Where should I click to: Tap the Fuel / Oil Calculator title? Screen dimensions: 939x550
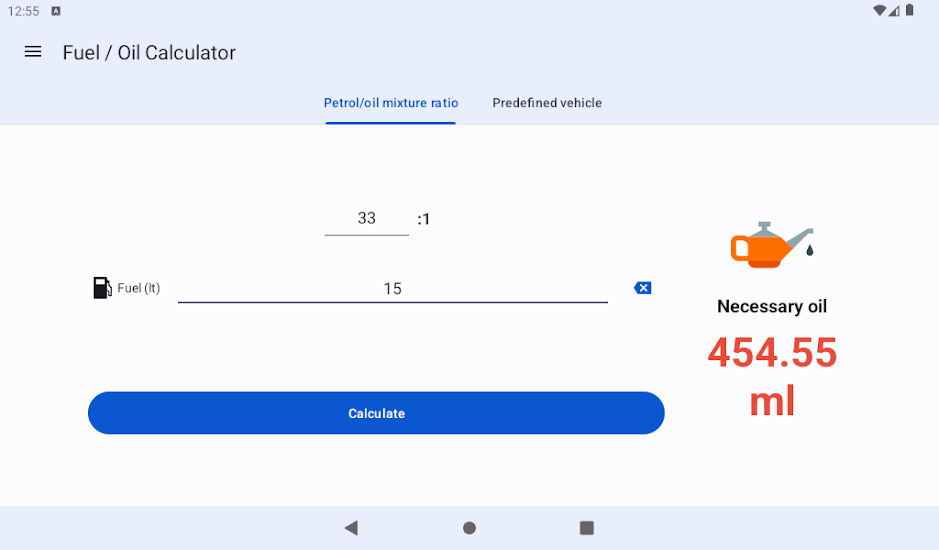pos(149,53)
